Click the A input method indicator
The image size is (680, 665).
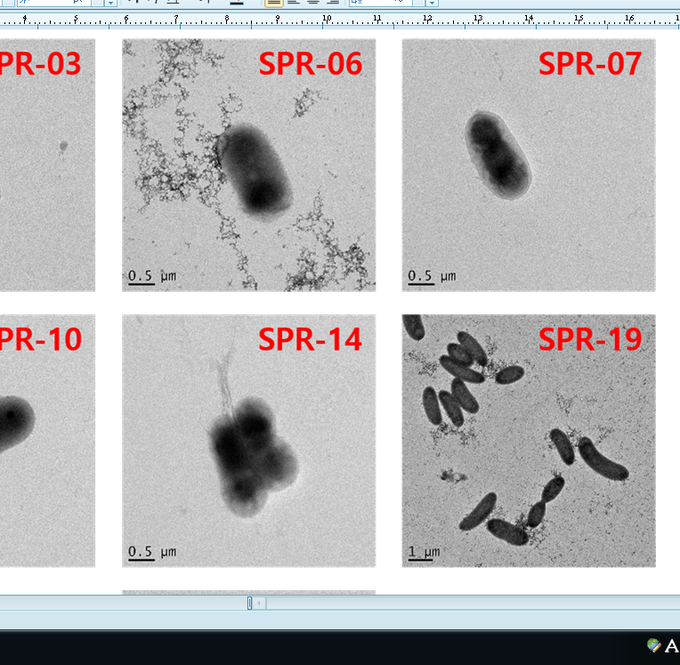click(672, 645)
